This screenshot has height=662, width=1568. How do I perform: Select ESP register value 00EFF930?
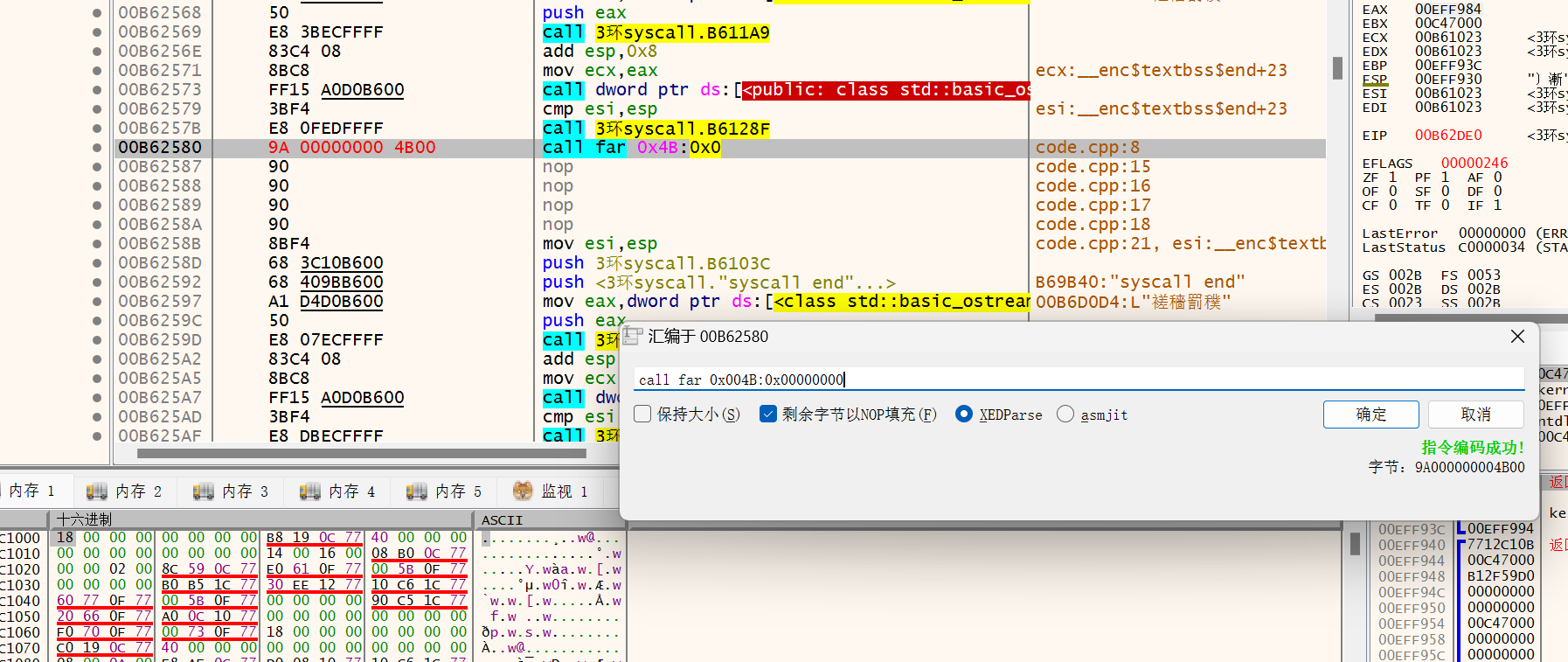click(x=1448, y=80)
